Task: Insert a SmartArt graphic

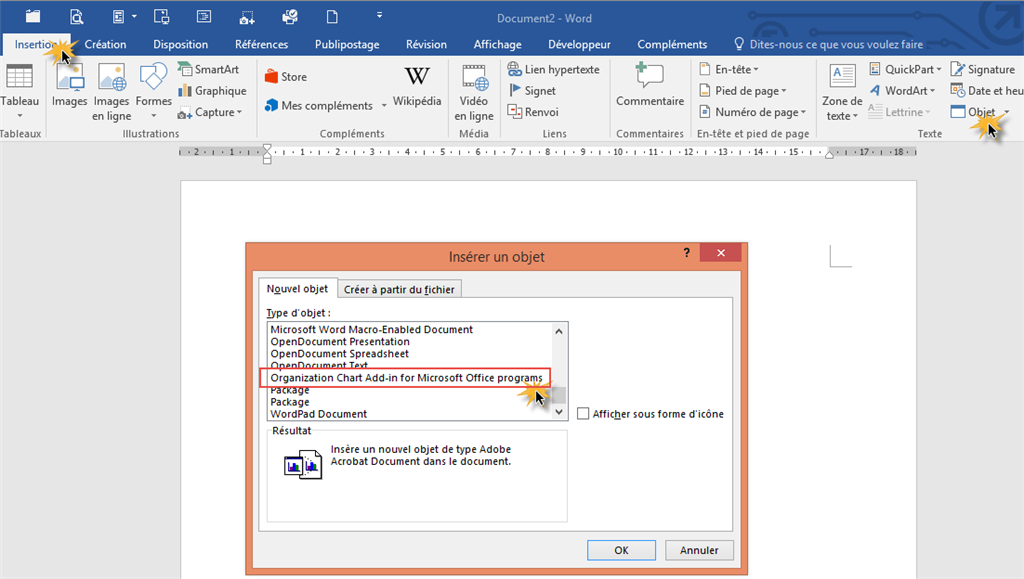Action: click(209, 69)
